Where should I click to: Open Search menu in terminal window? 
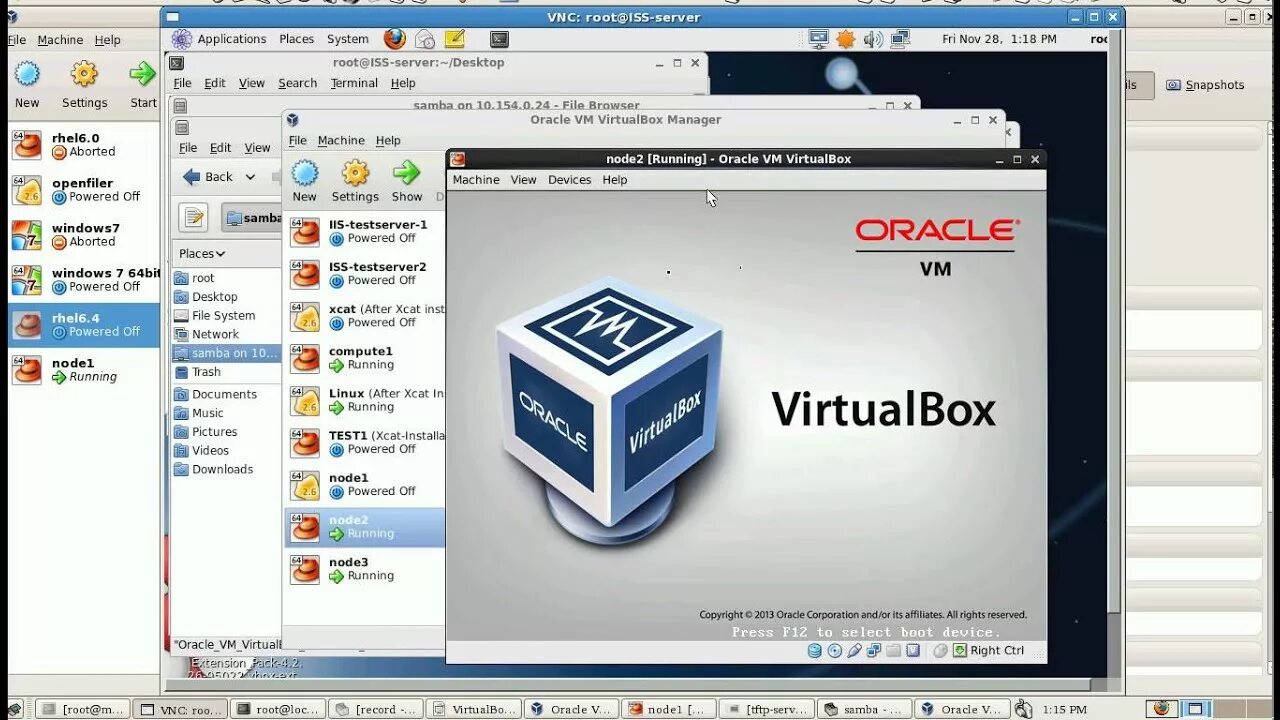(297, 83)
